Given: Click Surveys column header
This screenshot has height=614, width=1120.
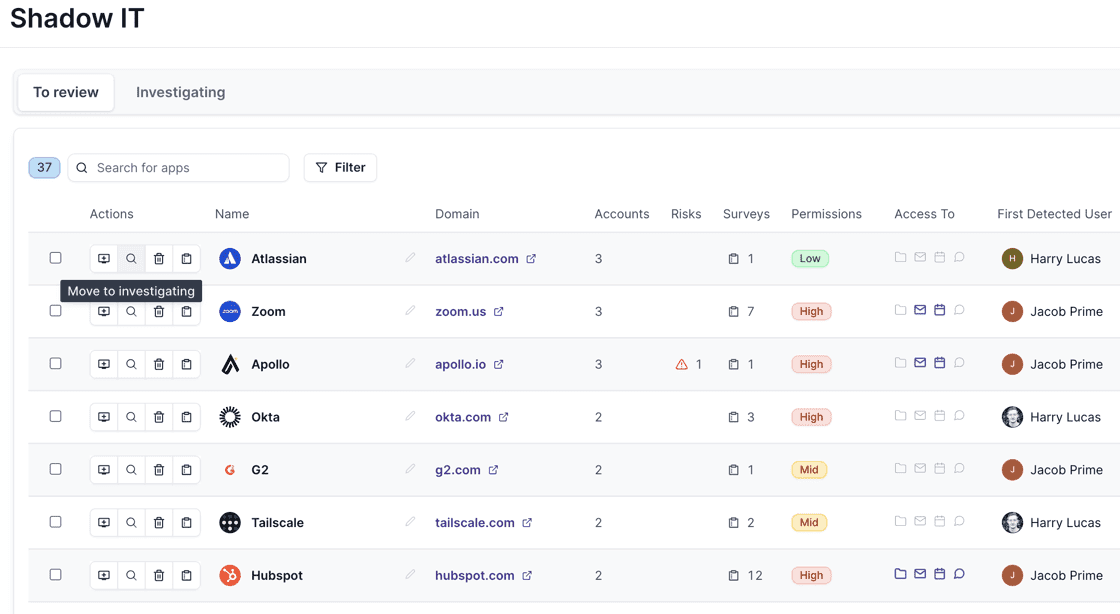Looking at the screenshot, I should 746,213.
